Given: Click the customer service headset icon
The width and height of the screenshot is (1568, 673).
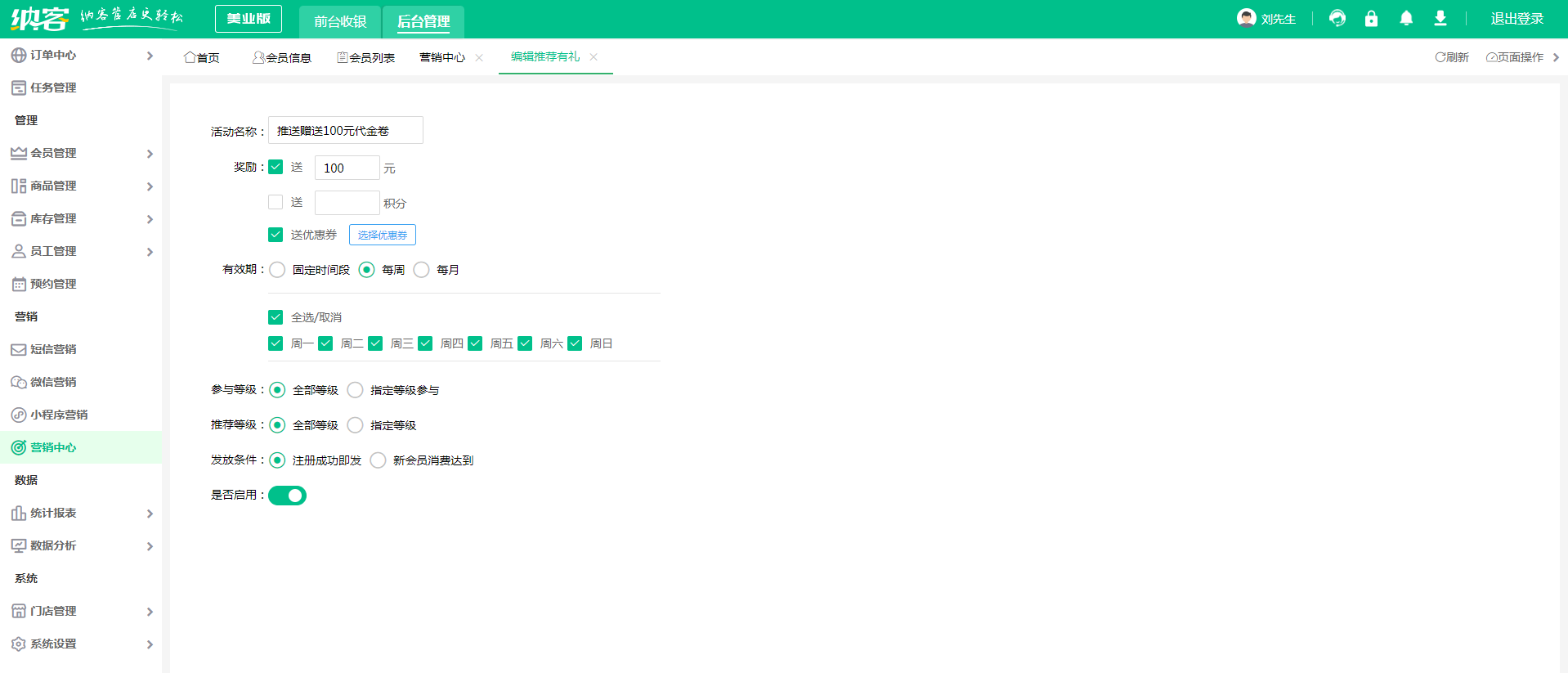Looking at the screenshot, I should pyautogui.click(x=1337, y=18).
